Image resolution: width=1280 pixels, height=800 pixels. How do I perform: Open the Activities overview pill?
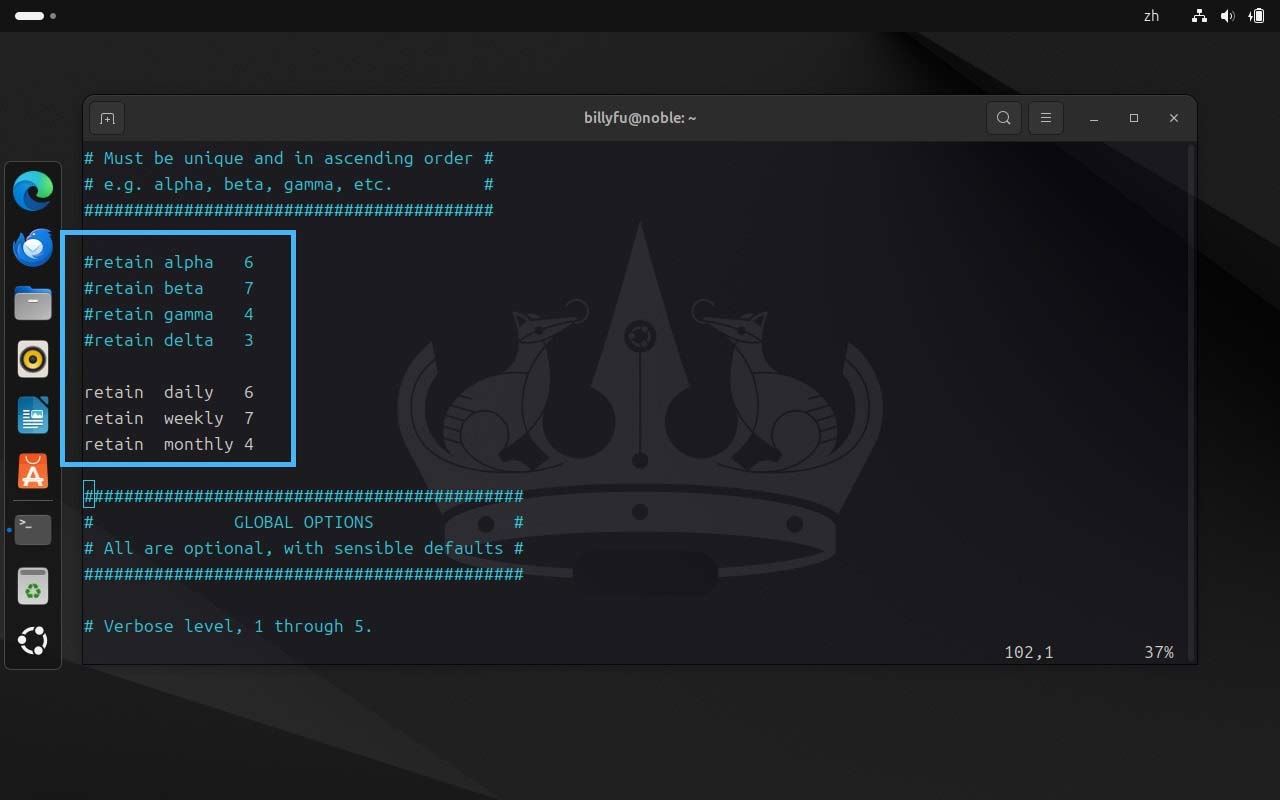pyautogui.click(x=35, y=16)
